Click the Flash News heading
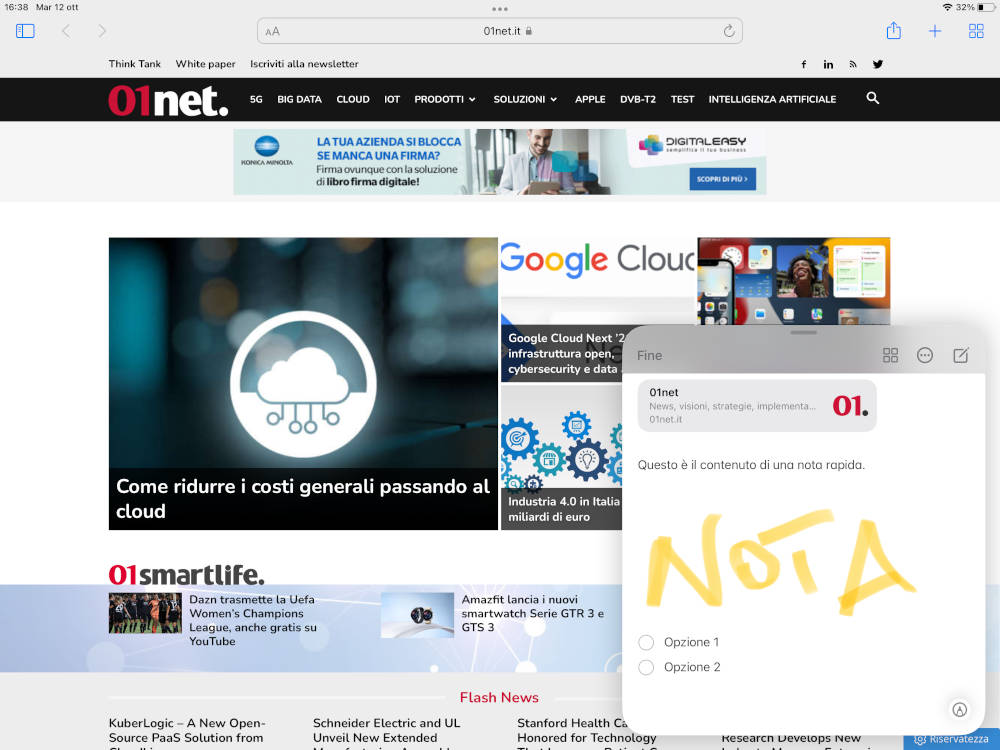This screenshot has width=1000, height=750. click(x=499, y=698)
